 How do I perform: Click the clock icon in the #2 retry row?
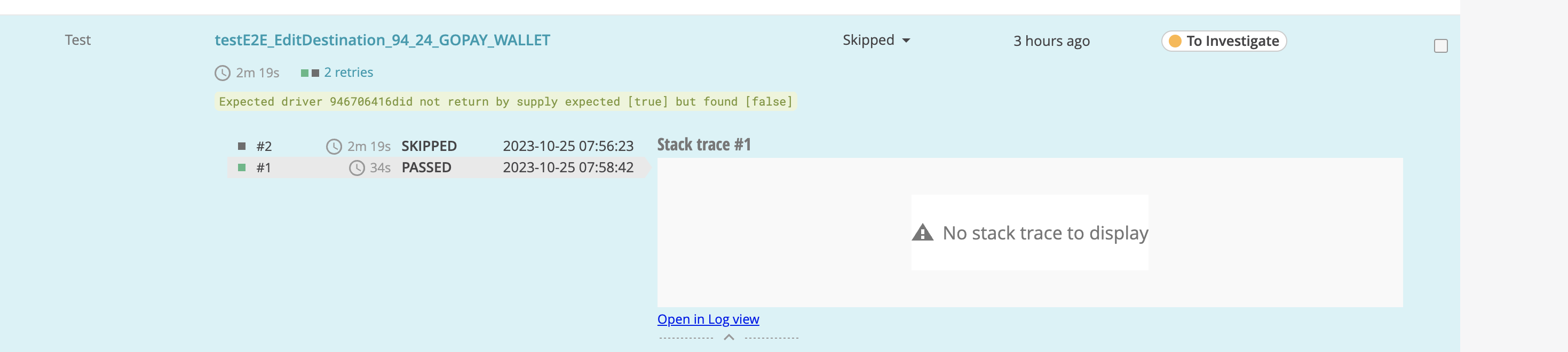(334, 146)
